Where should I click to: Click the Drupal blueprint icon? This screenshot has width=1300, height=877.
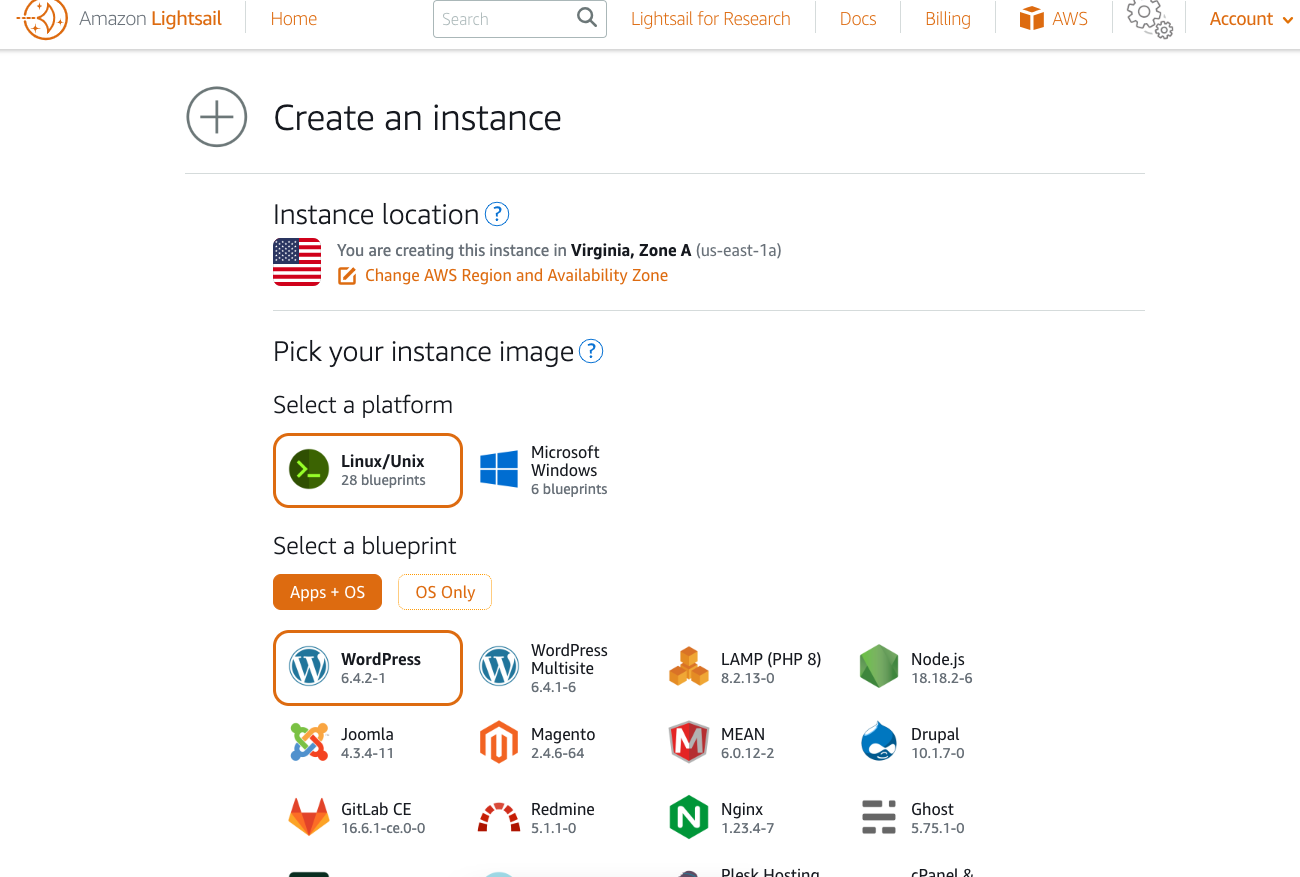879,742
